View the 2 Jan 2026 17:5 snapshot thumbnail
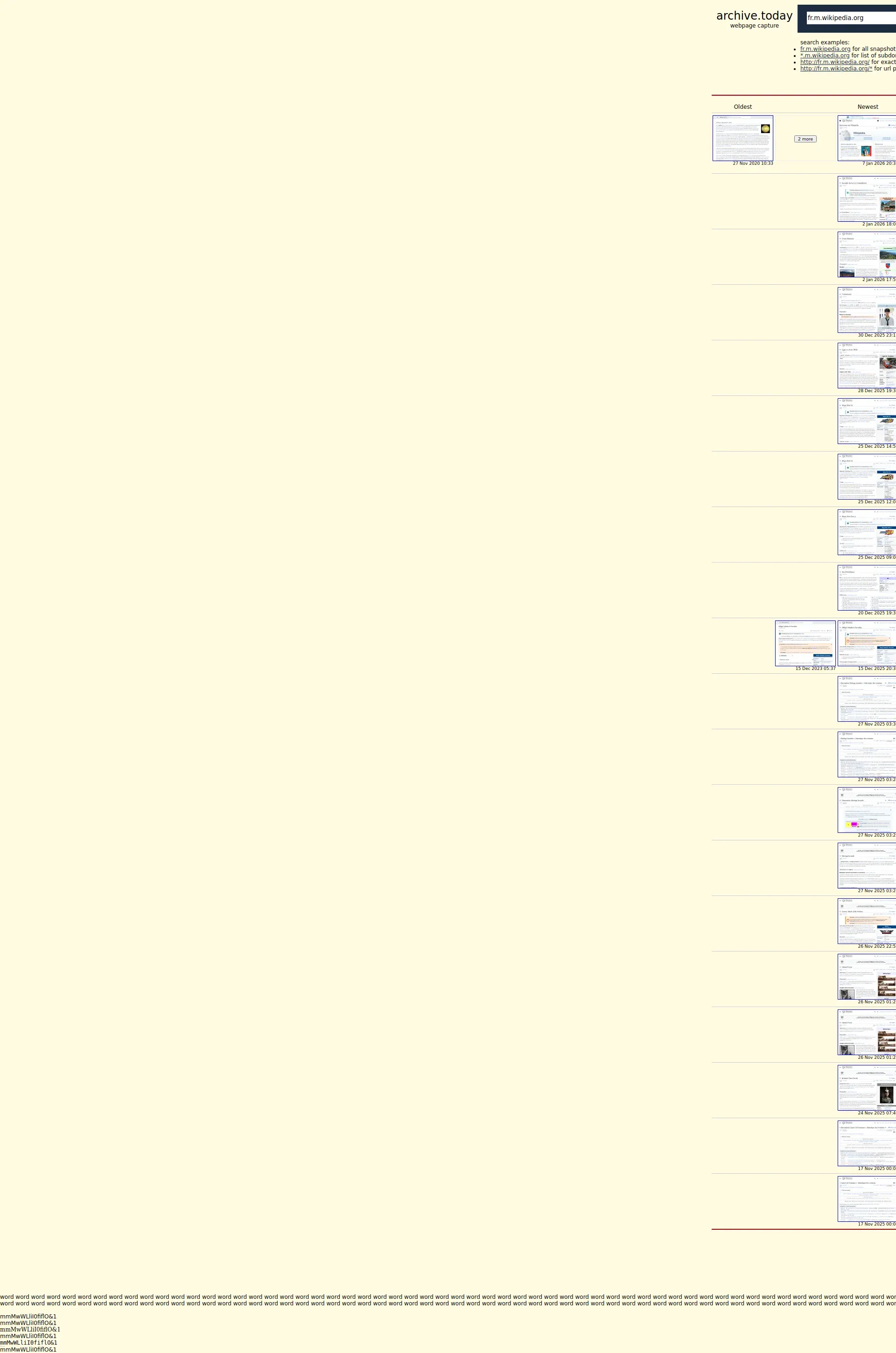 pyautogui.click(x=866, y=254)
